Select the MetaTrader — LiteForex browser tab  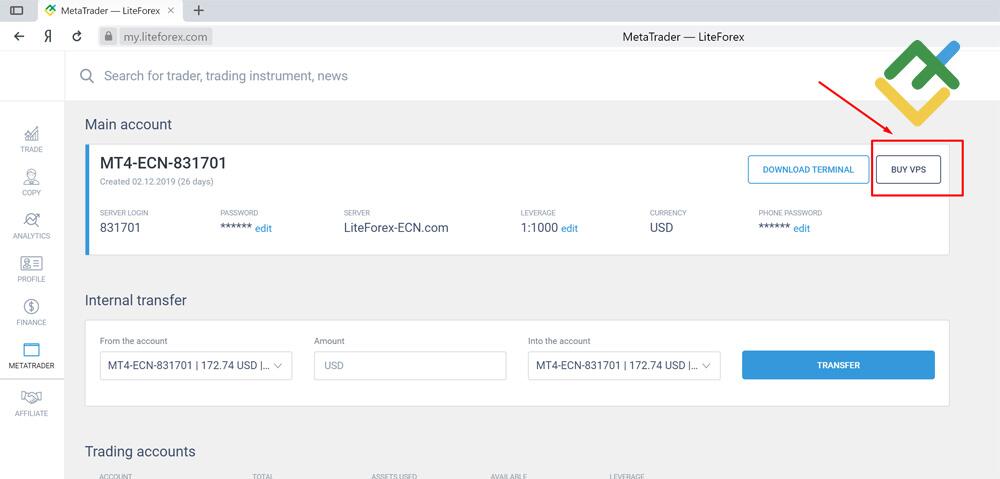click(x=110, y=11)
